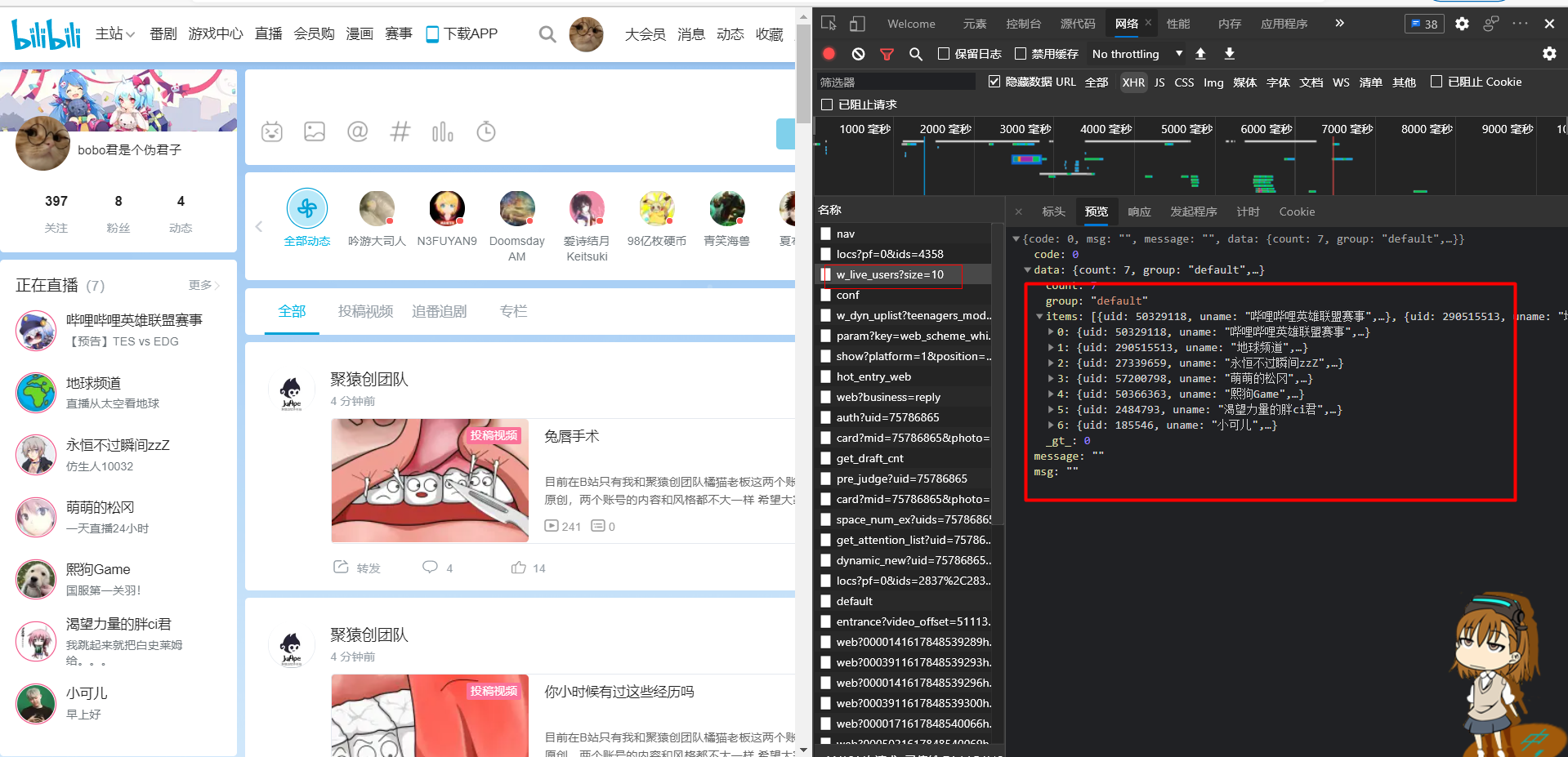Click the network search magnifier icon

[x=916, y=54]
